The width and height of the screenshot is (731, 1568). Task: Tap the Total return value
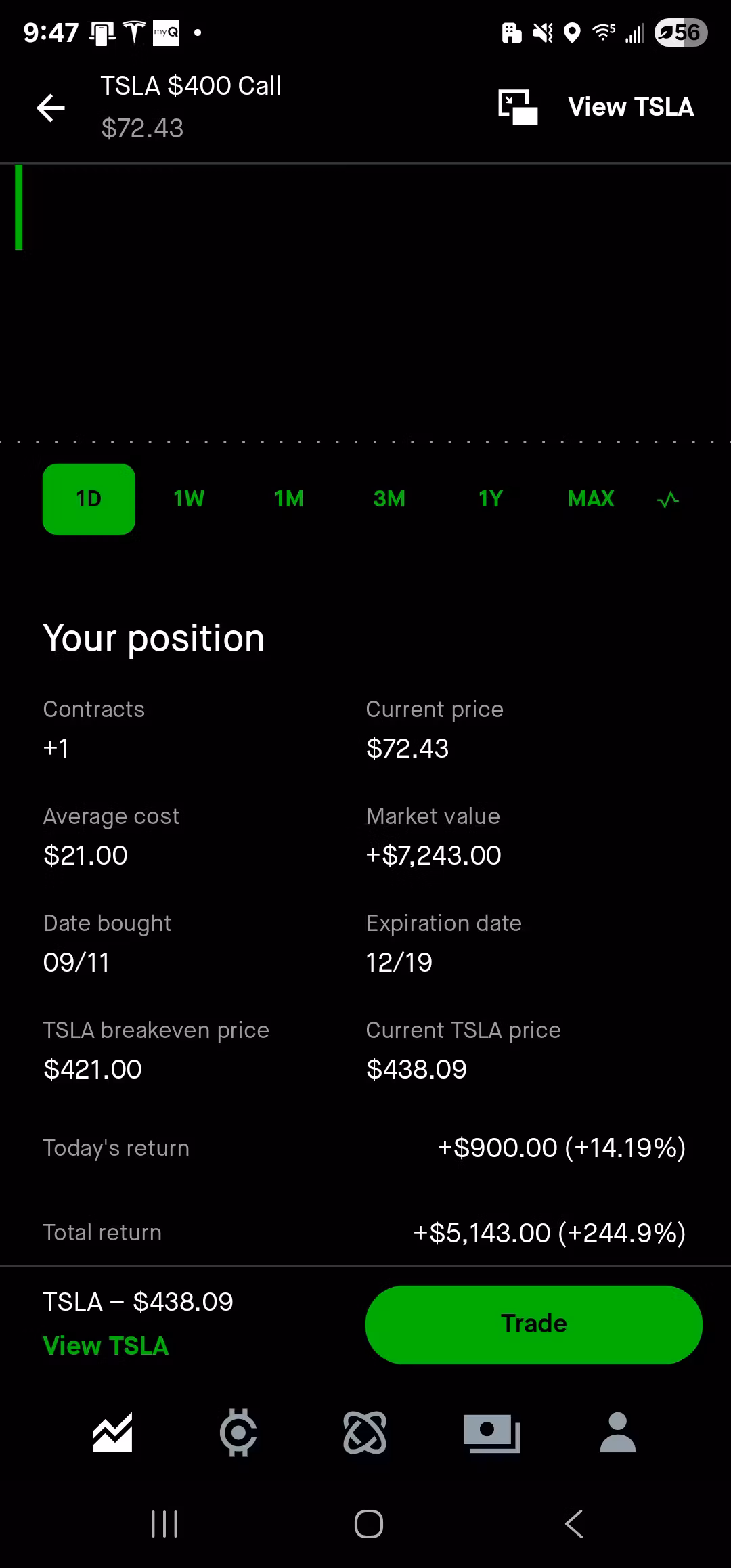549,1233
